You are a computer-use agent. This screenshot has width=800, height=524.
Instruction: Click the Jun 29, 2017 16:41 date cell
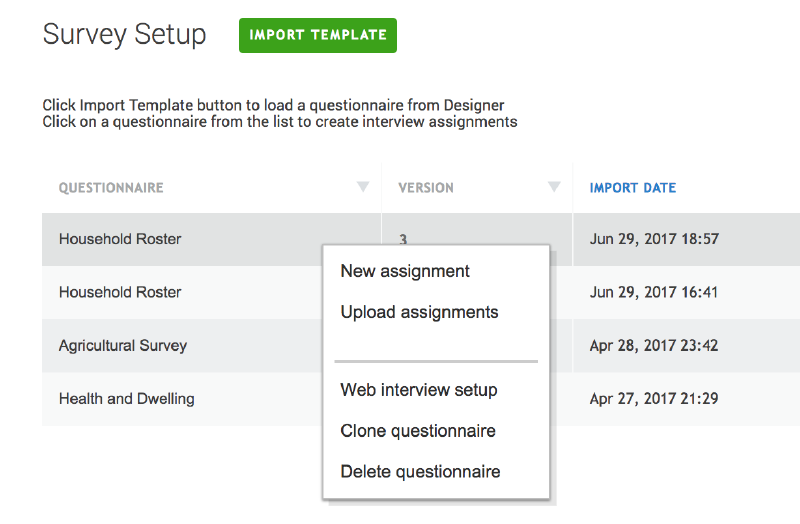(x=654, y=293)
